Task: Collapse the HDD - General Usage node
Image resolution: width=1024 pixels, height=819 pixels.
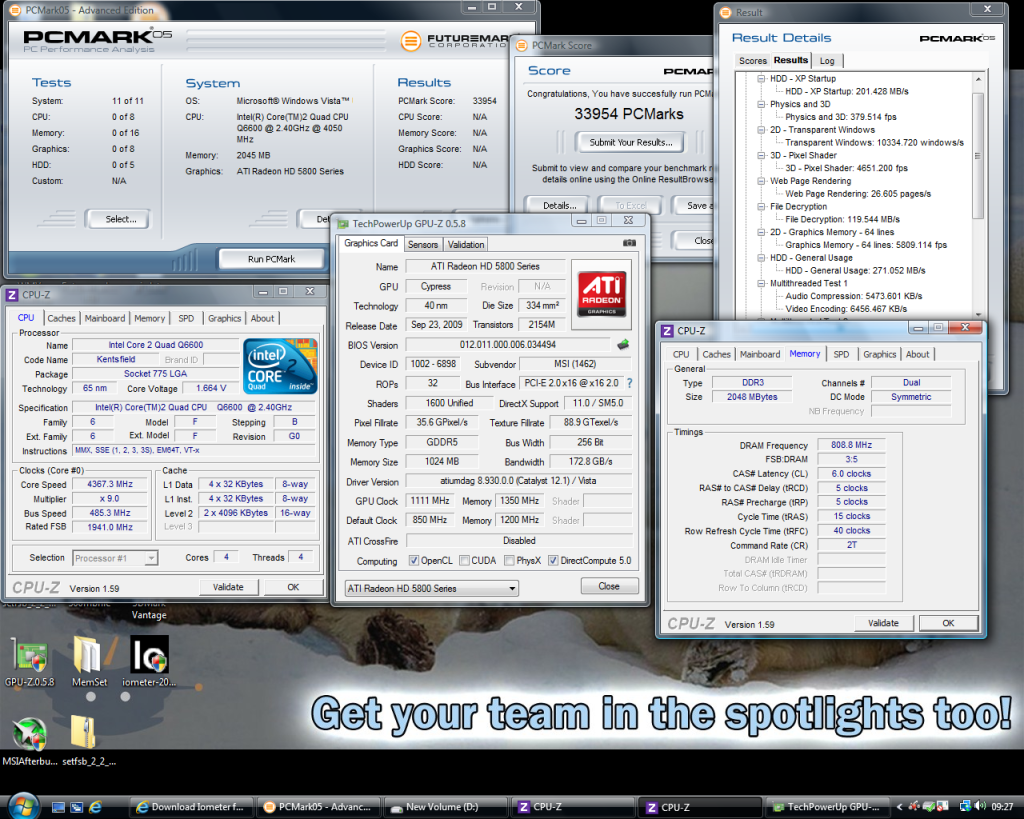Action: [761, 257]
